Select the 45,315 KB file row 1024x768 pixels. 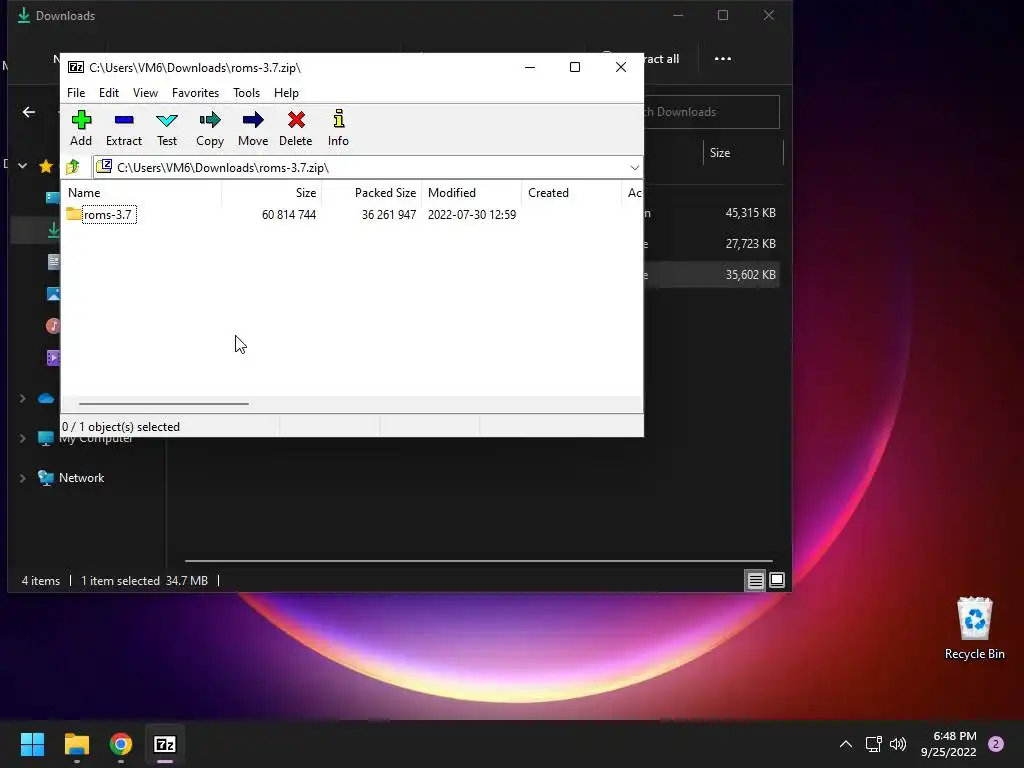[x=712, y=213]
